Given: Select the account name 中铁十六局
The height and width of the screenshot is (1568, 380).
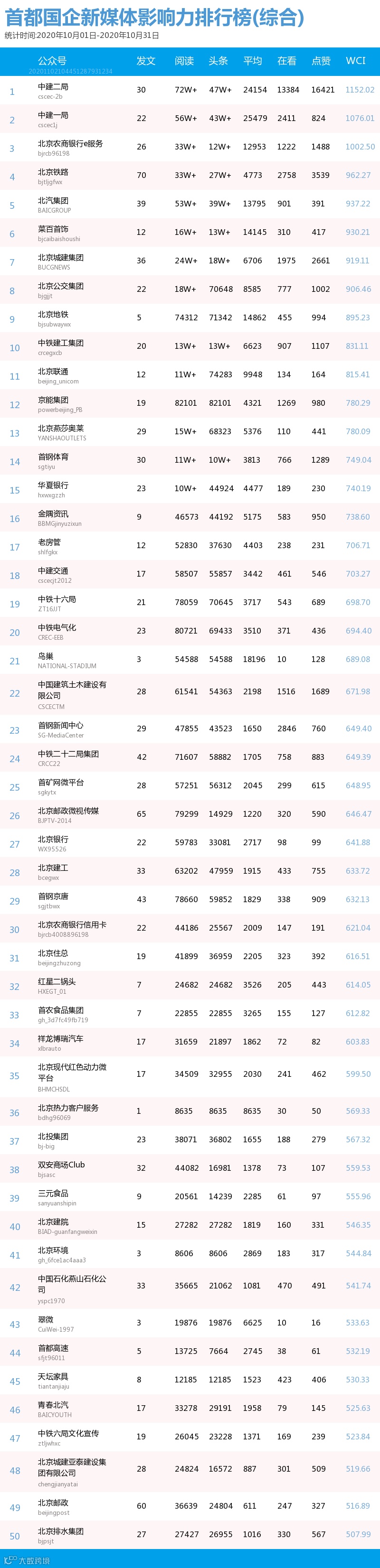Looking at the screenshot, I should [x=57, y=599].
